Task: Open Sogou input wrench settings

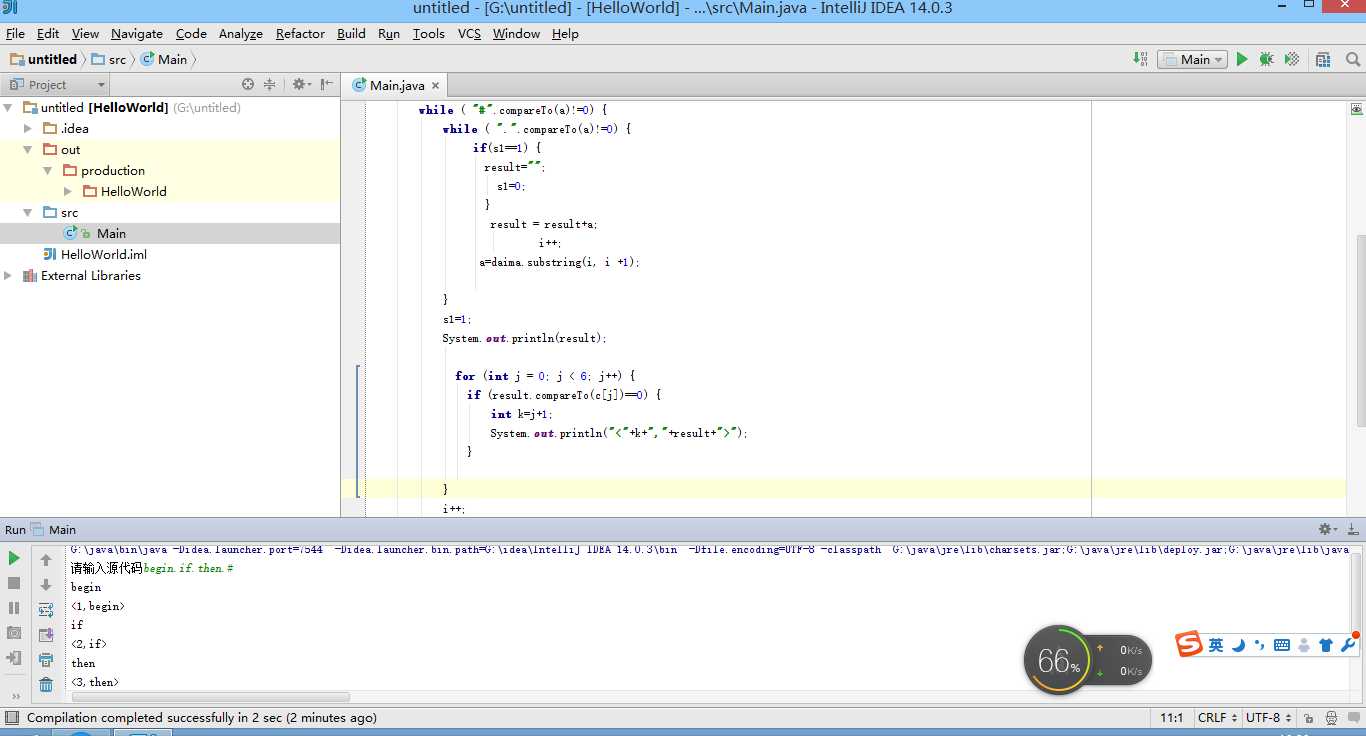Action: (1347, 645)
